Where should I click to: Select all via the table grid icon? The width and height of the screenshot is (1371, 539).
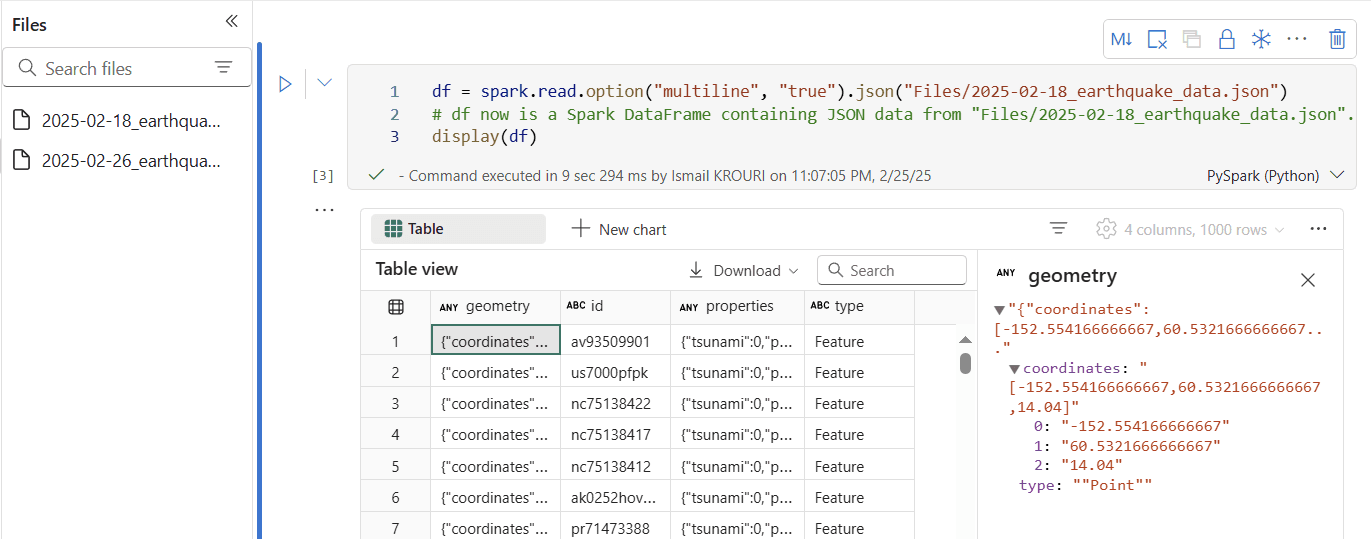396,306
